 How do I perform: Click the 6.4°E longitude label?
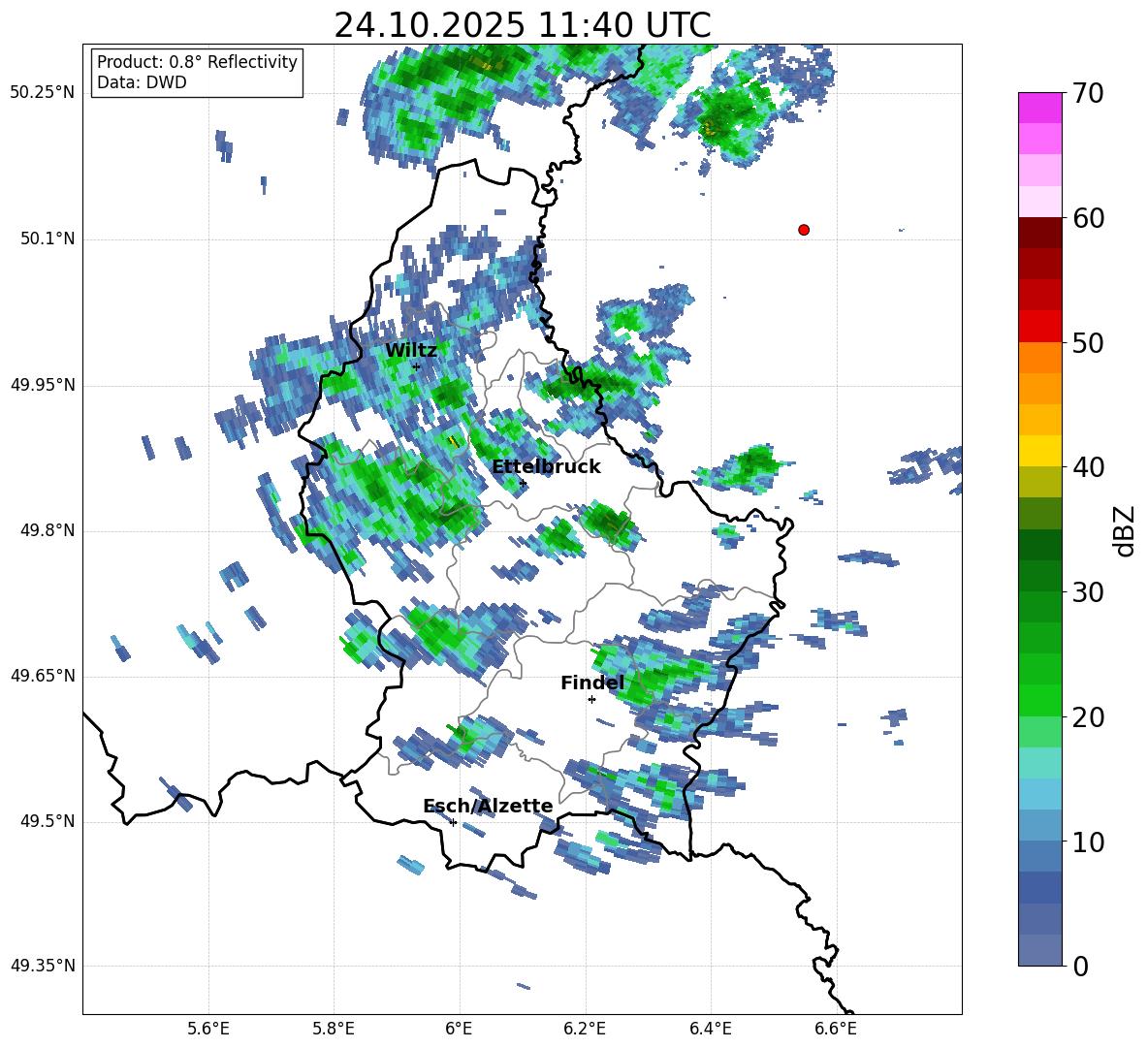tap(710, 1029)
